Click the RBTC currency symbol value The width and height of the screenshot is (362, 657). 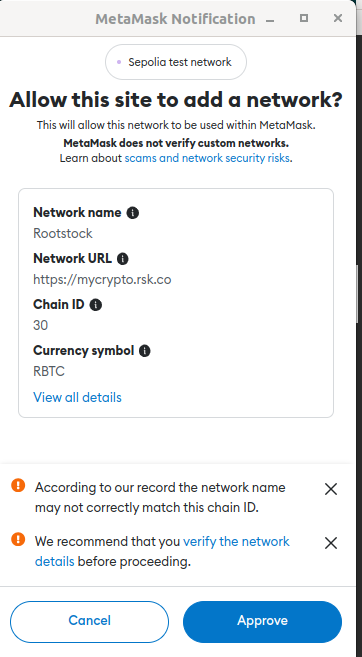click(49, 371)
